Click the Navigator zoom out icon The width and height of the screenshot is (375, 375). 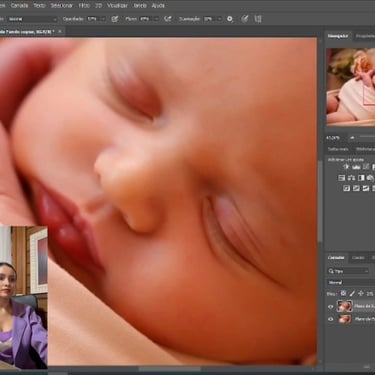click(352, 138)
